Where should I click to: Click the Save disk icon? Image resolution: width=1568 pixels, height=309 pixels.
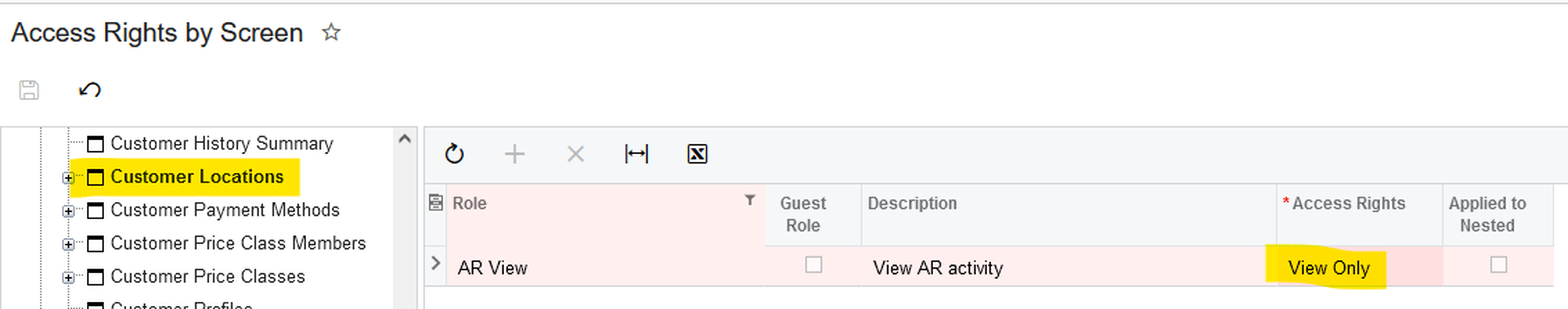click(29, 90)
